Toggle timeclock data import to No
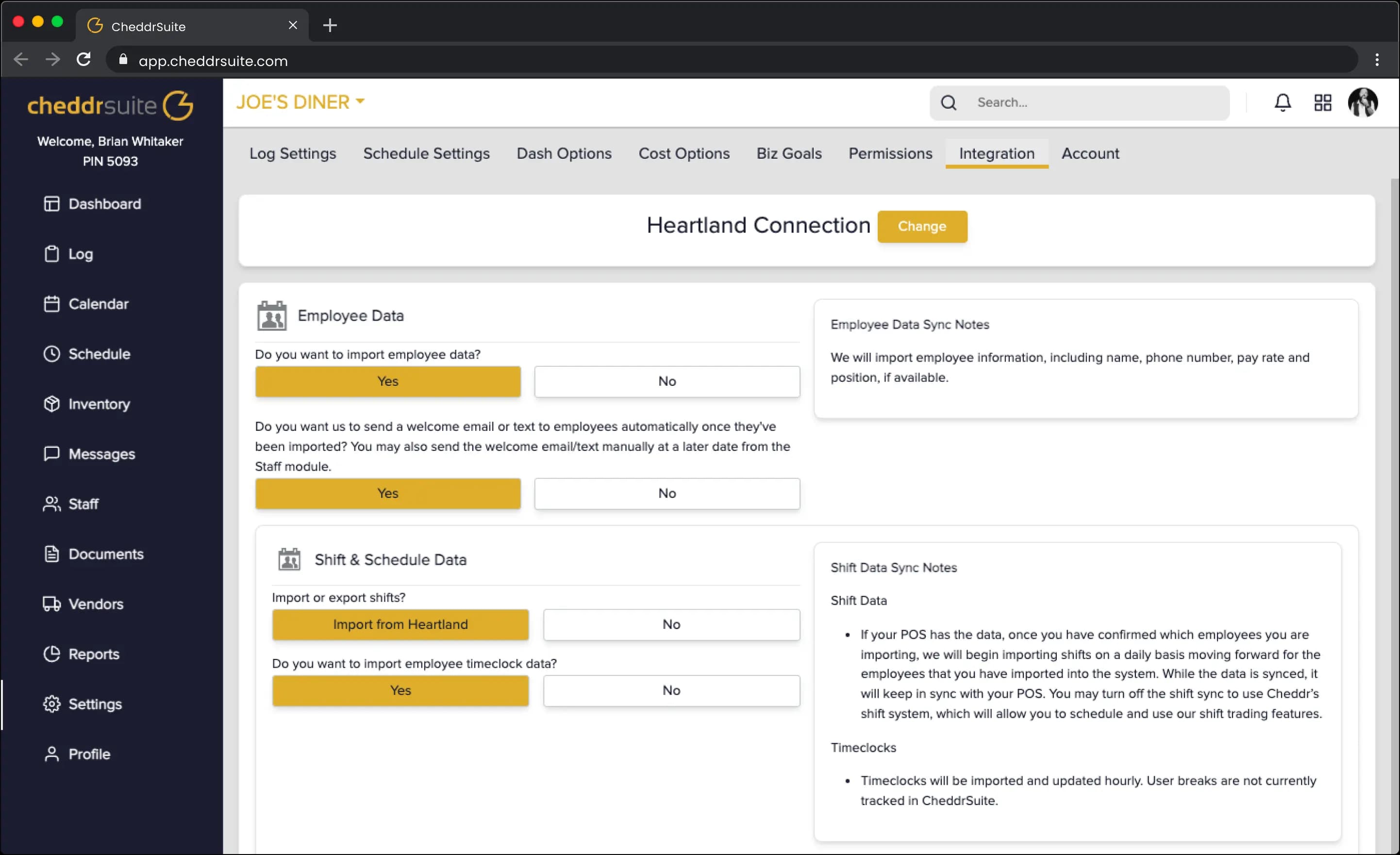The width and height of the screenshot is (1400, 855). click(671, 690)
